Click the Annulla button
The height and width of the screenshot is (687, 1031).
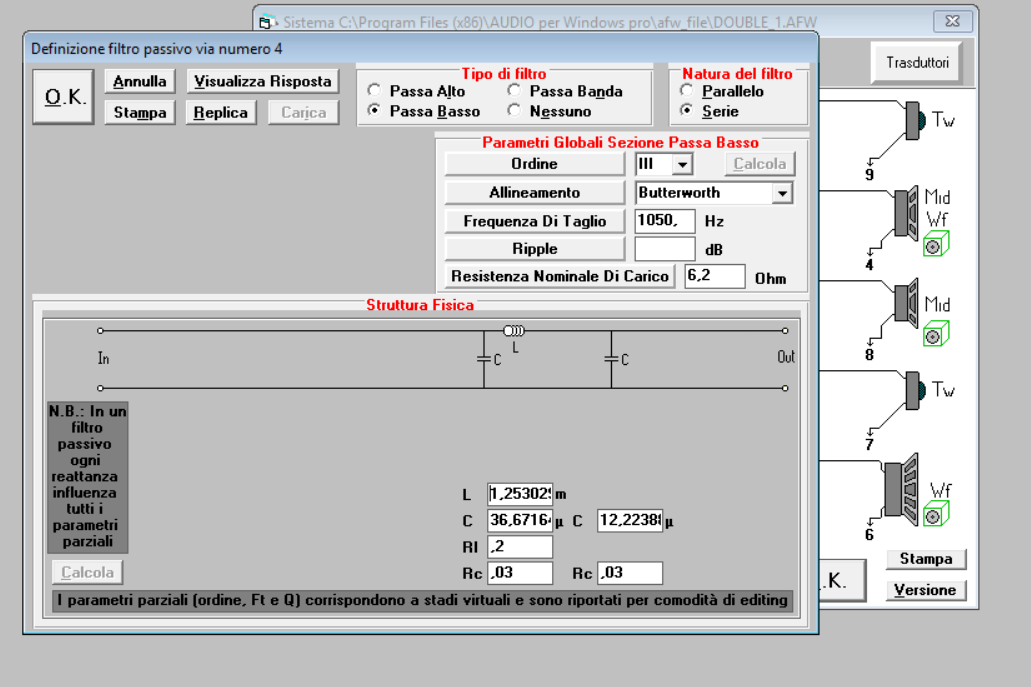point(139,82)
